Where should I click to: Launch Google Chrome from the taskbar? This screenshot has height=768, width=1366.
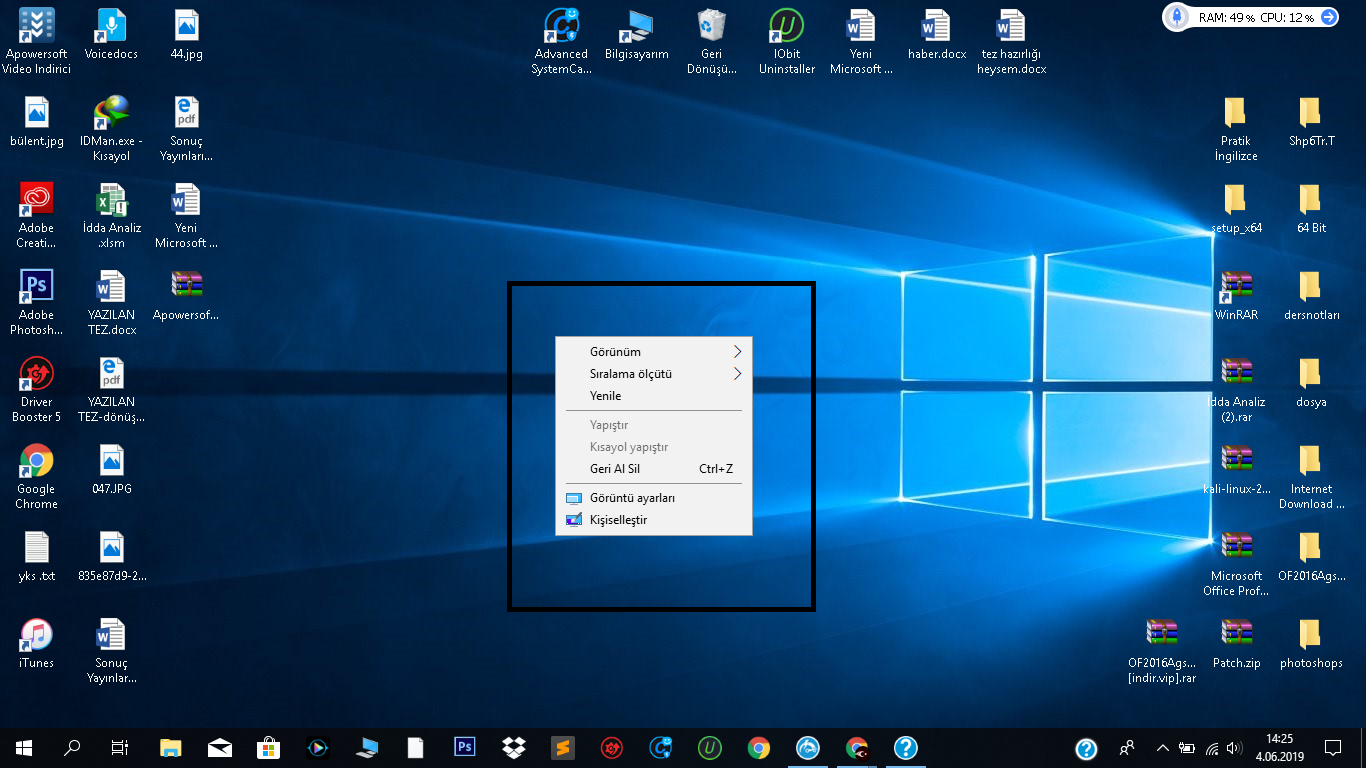tap(758, 747)
